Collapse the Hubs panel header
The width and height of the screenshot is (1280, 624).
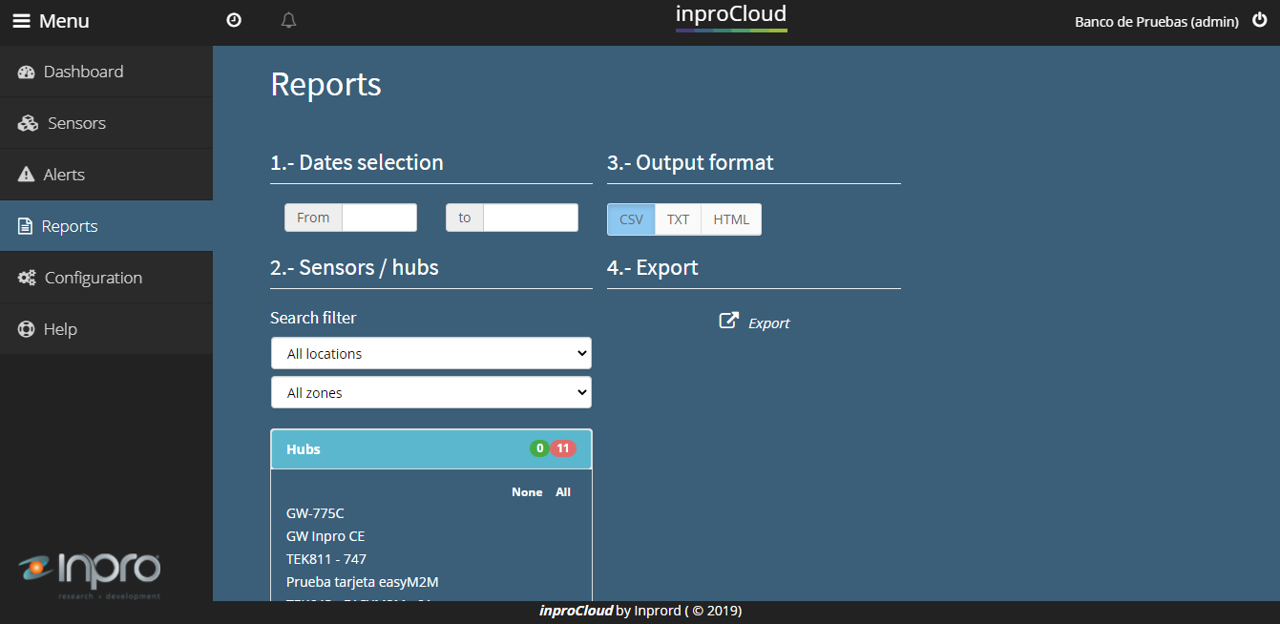click(x=431, y=449)
